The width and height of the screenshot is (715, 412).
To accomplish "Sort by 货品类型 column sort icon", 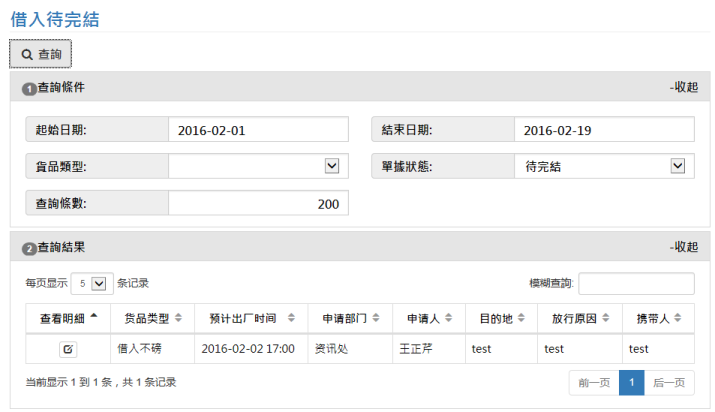I will click(x=179, y=319).
